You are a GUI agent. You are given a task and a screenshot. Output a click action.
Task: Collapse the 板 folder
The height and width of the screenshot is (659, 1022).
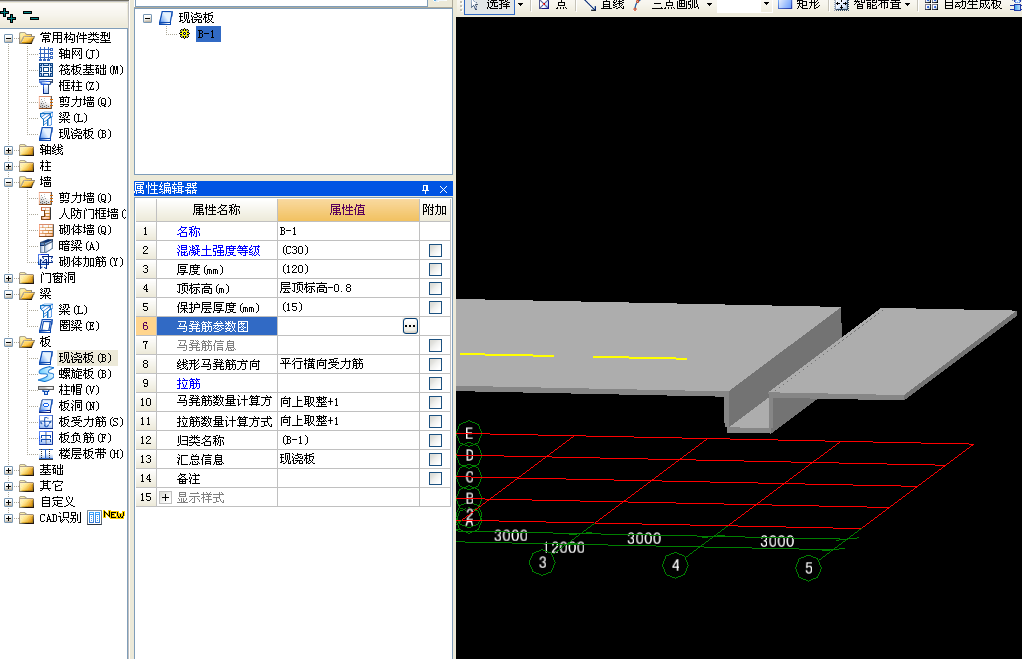pyautogui.click(x=8, y=342)
